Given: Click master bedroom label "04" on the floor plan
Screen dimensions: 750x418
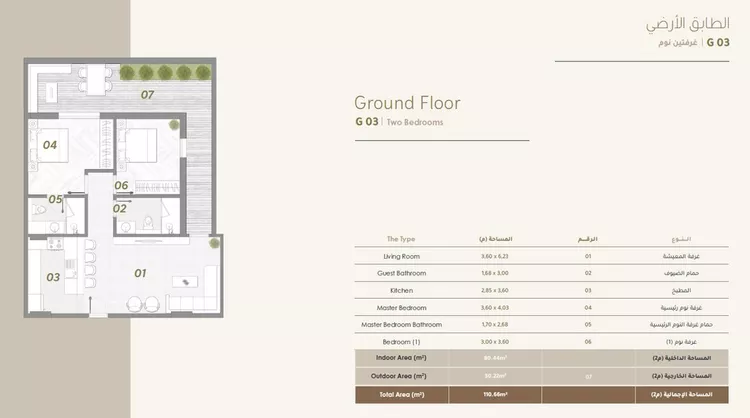Looking at the screenshot, I should tap(50, 145).
